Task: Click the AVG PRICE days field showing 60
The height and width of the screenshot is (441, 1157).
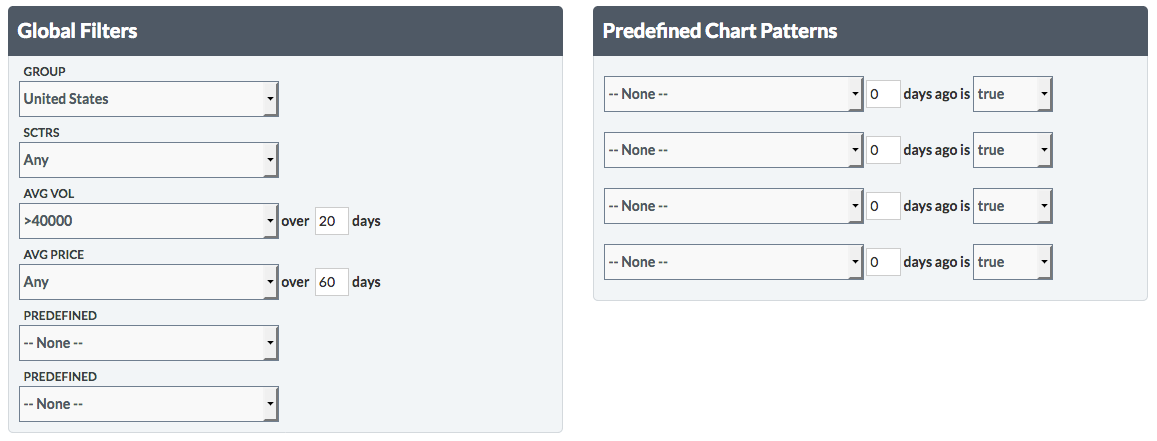Action: [331, 282]
